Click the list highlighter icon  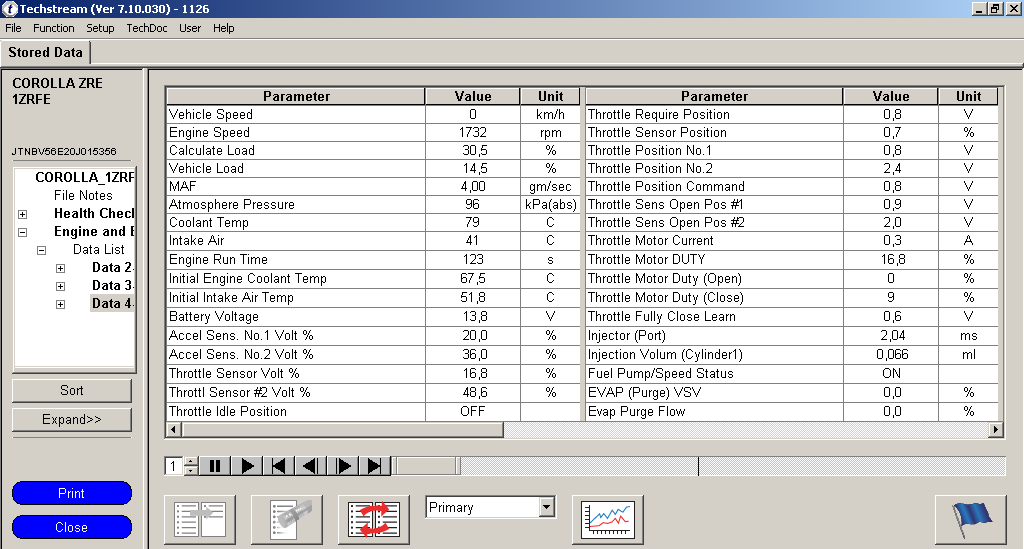pyautogui.click(x=287, y=520)
